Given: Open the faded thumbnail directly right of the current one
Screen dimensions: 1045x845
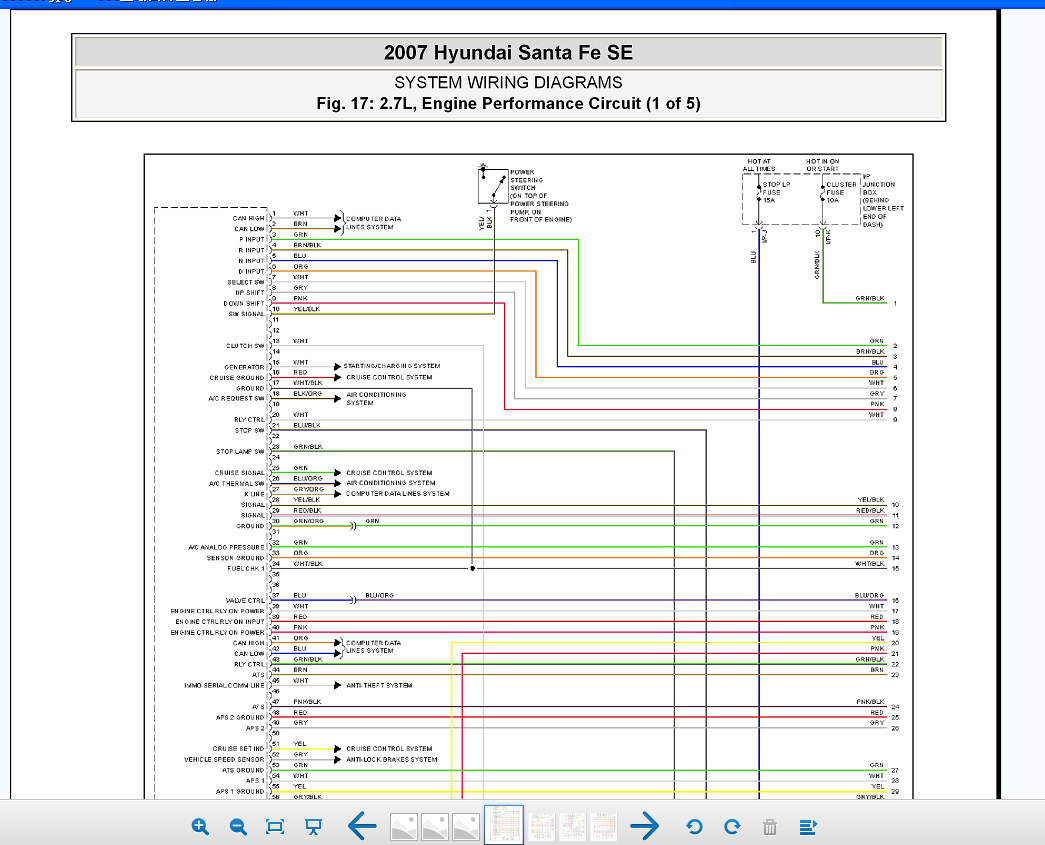Looking at the screenshot, I should pyautogui.click(x=542, y=827).
